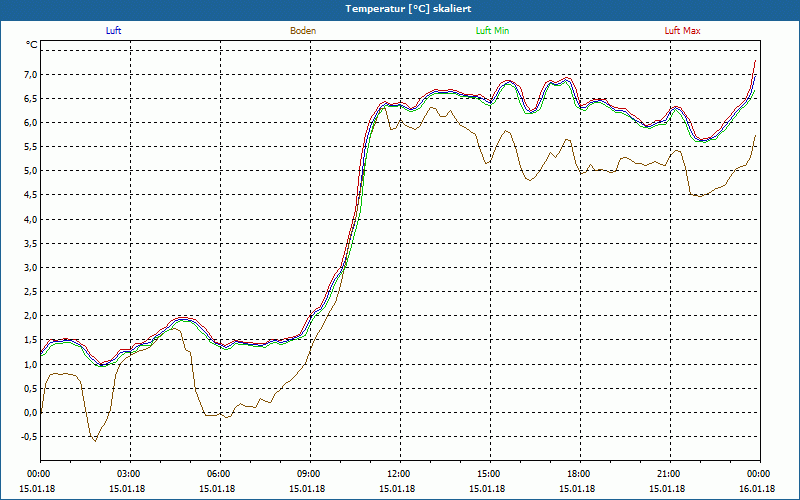The height and width of the screenshot is (500, 800).
Task: Click the Boden curve minimum near -0,5
Action: (x=95, y=440)
